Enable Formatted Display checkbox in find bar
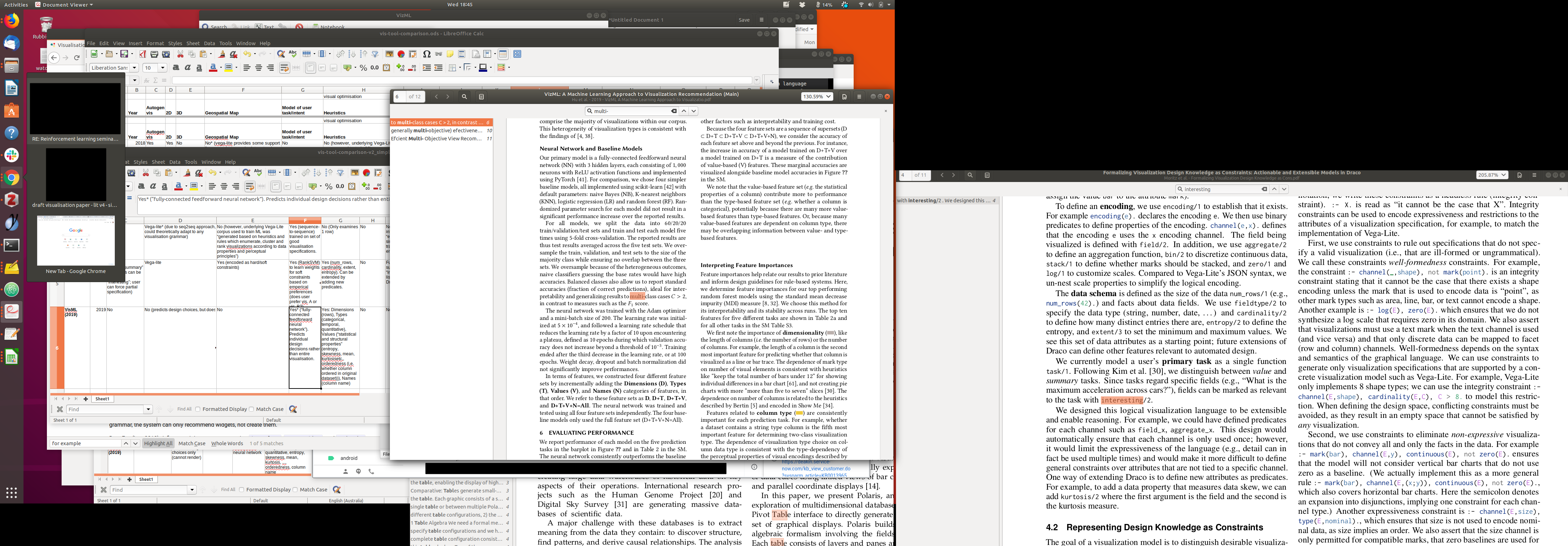The width and height of the screenshot is (1568, 546). coord(198,409)
